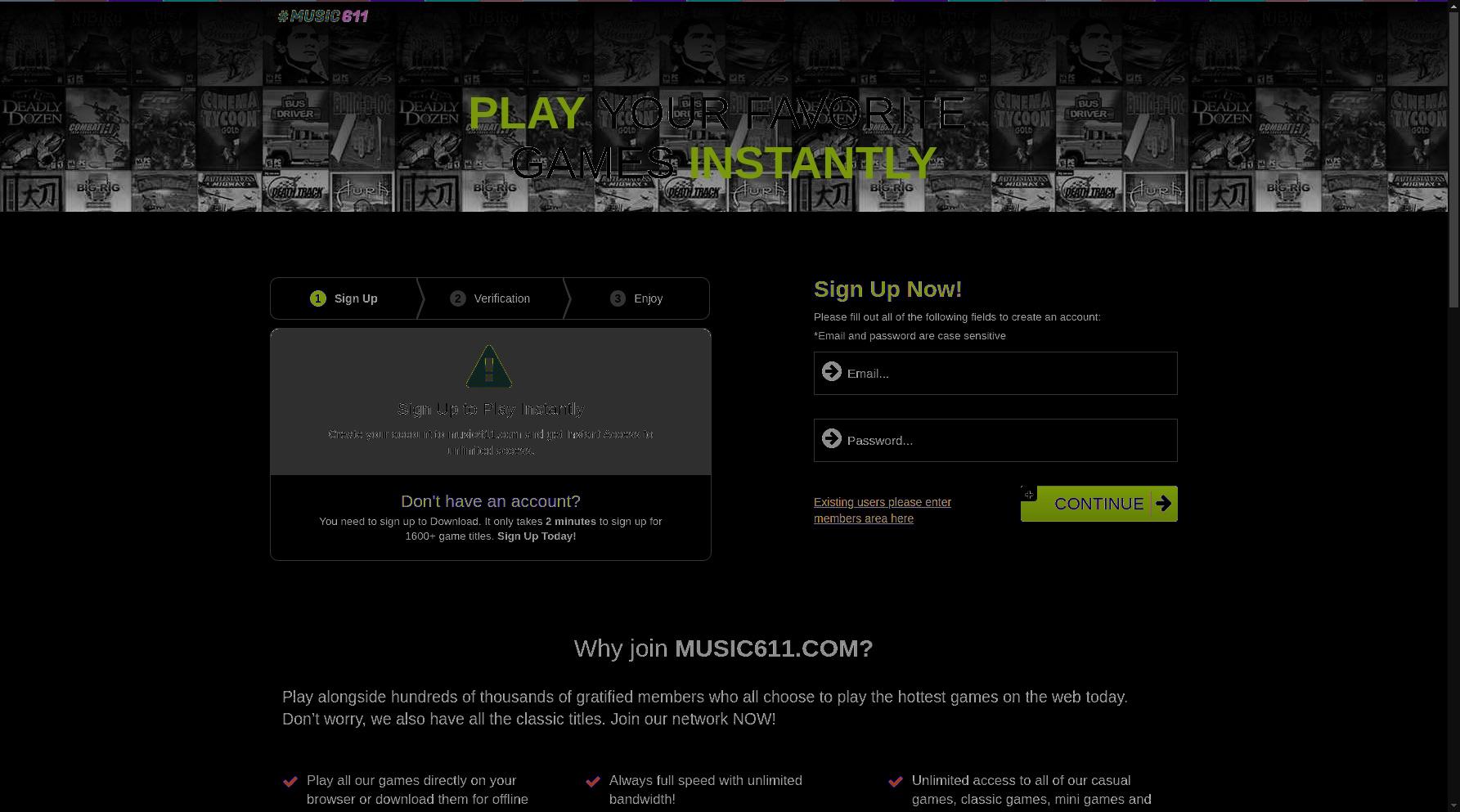Click the small plus icon on the CONTINUE button's corner

(x=1029, y=494)
